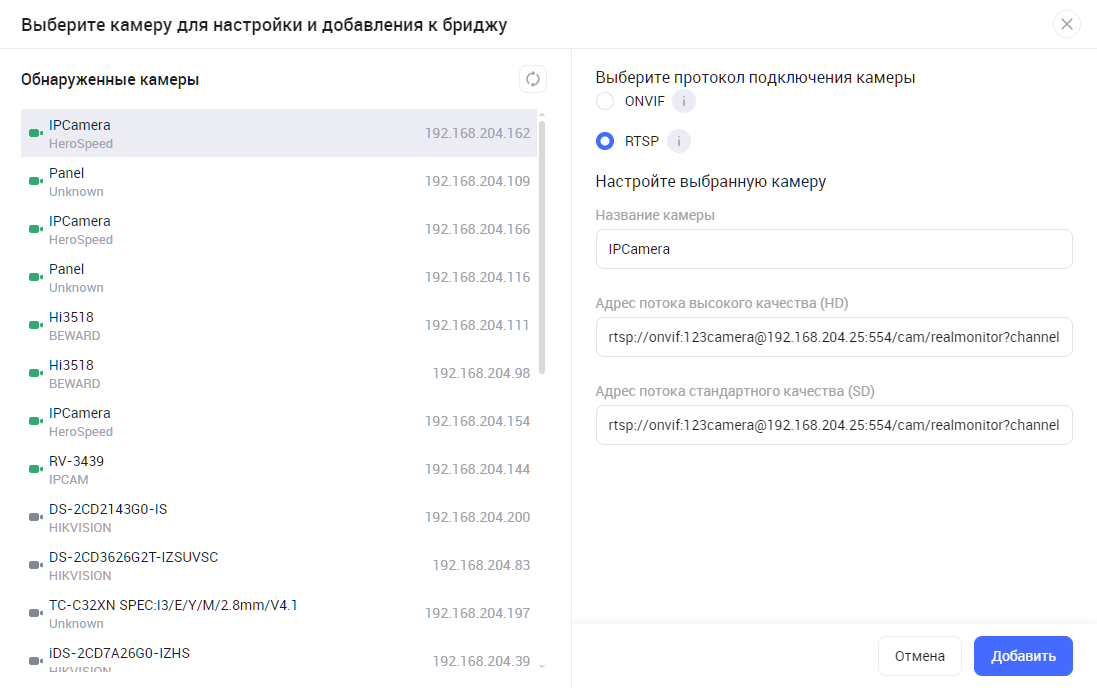
Task: Click the refresh discovered cameras icon
Action: [533, 80]
